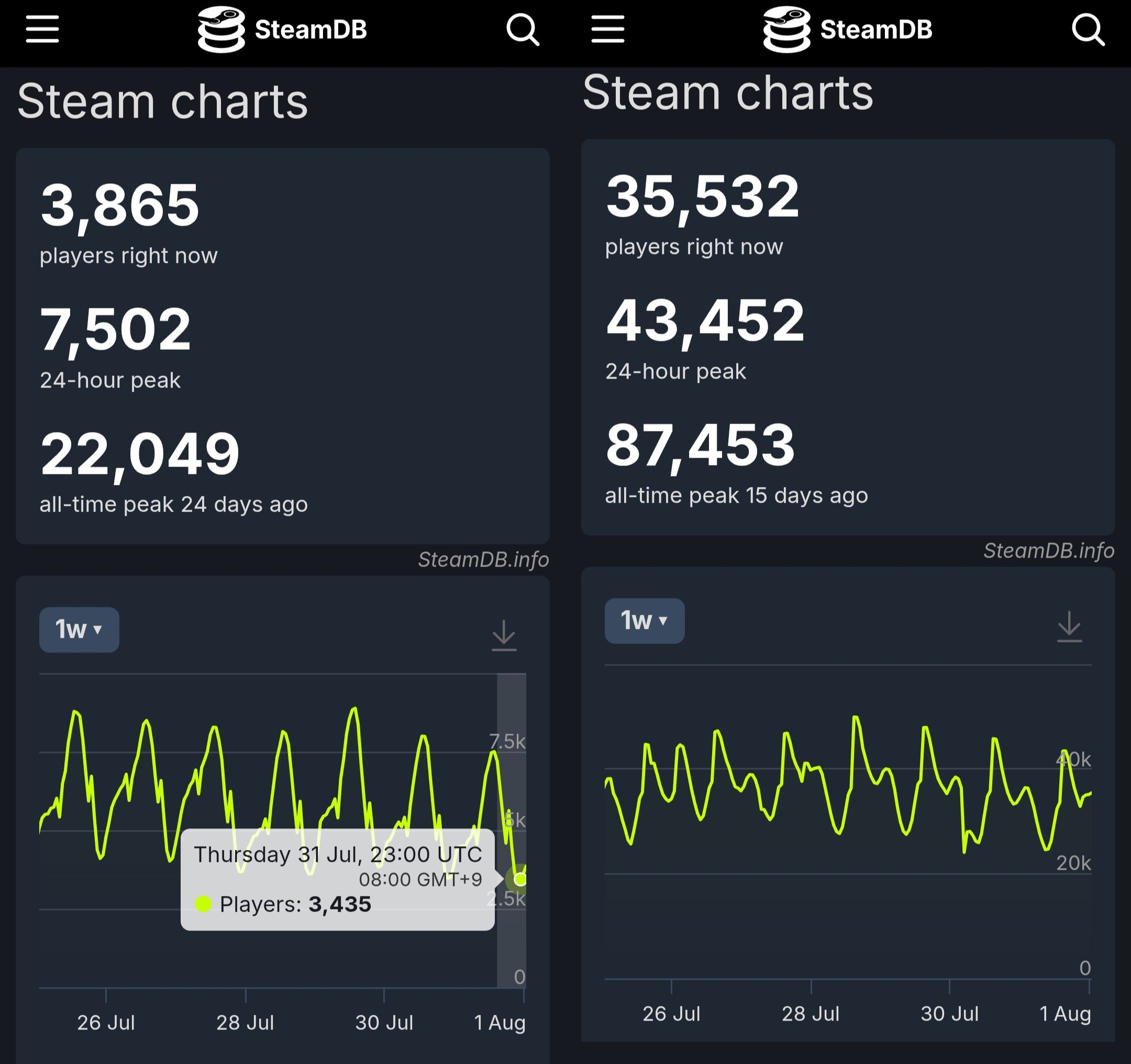This screenshot has width=1131, height=1064.
Task: Open search in right SteamDB page
Action: point(1089,30)
